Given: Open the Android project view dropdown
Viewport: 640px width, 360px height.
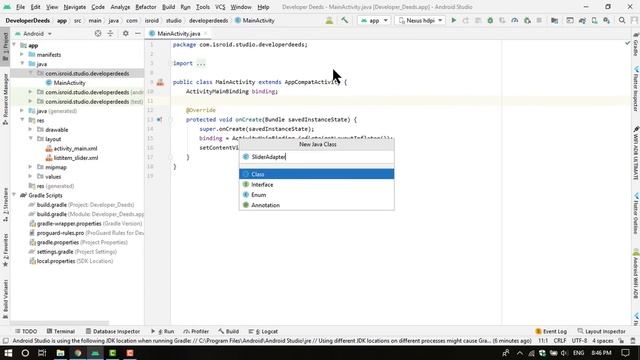Looking at the screenshot, I should 33,33.
